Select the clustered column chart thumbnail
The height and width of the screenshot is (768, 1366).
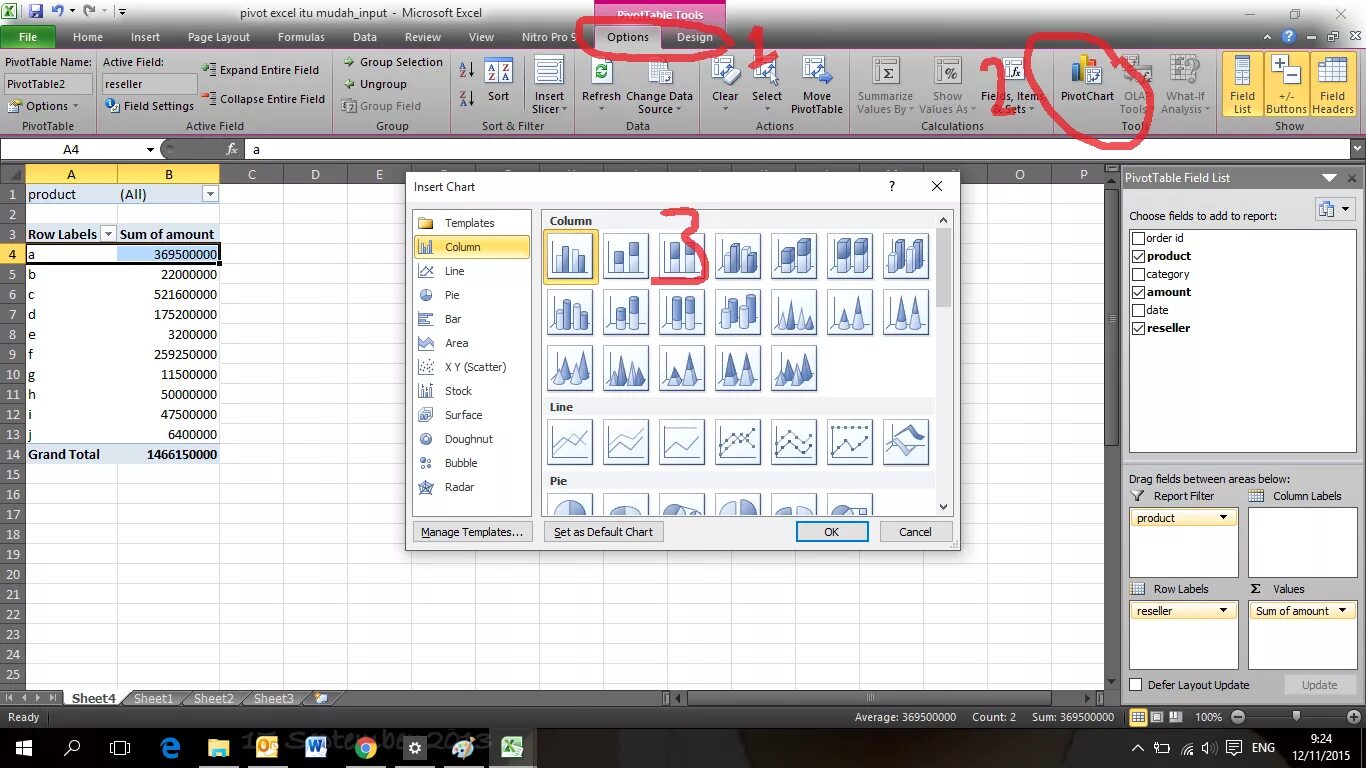571,257
